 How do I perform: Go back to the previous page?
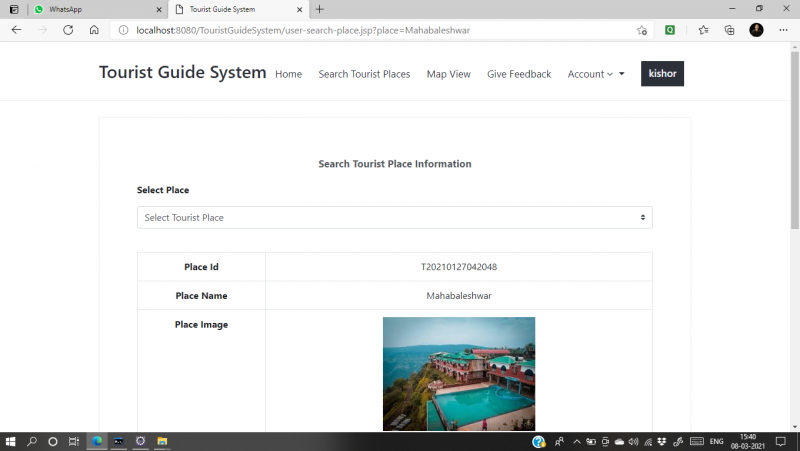pos(16,30)
